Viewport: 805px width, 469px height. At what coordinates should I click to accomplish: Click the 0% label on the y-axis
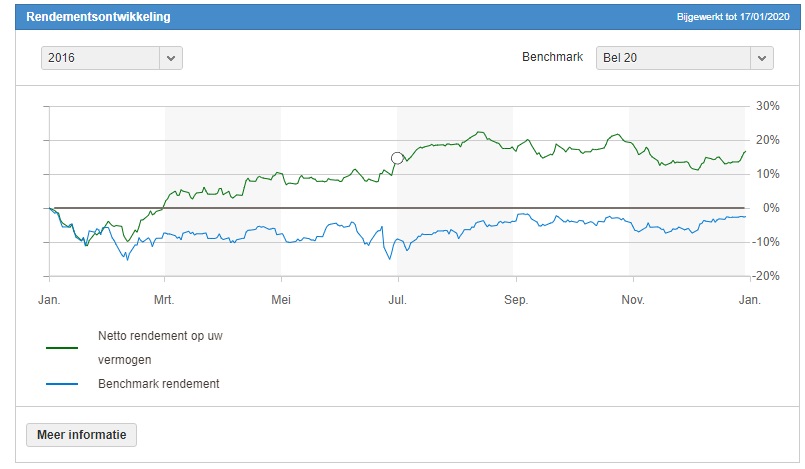tap(770, 208)
